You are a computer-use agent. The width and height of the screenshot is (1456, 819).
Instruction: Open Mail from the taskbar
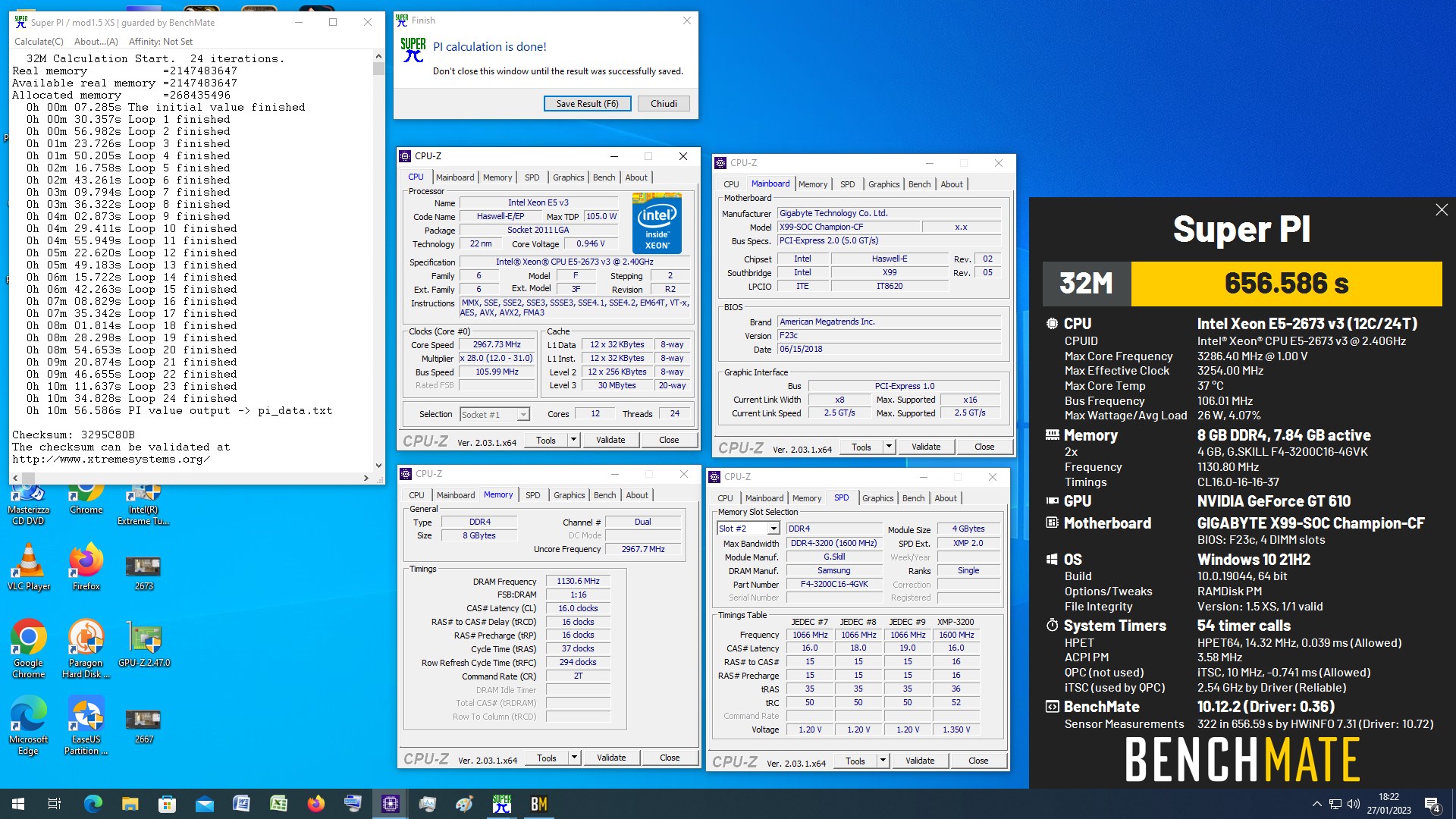click(204, 804)
